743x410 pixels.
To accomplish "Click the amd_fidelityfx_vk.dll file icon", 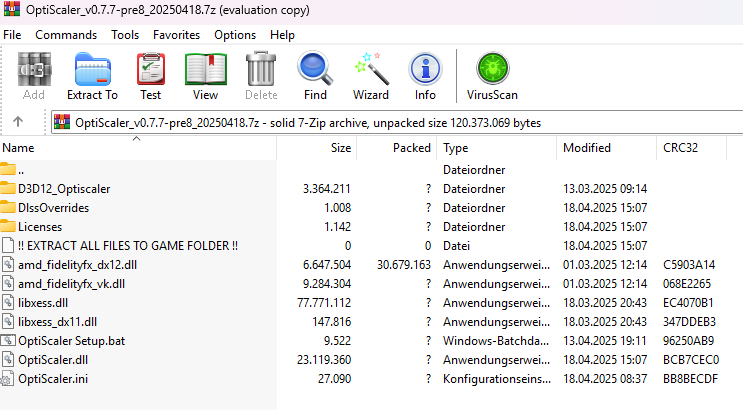I will pyautogui.click(x=8, y=283).
